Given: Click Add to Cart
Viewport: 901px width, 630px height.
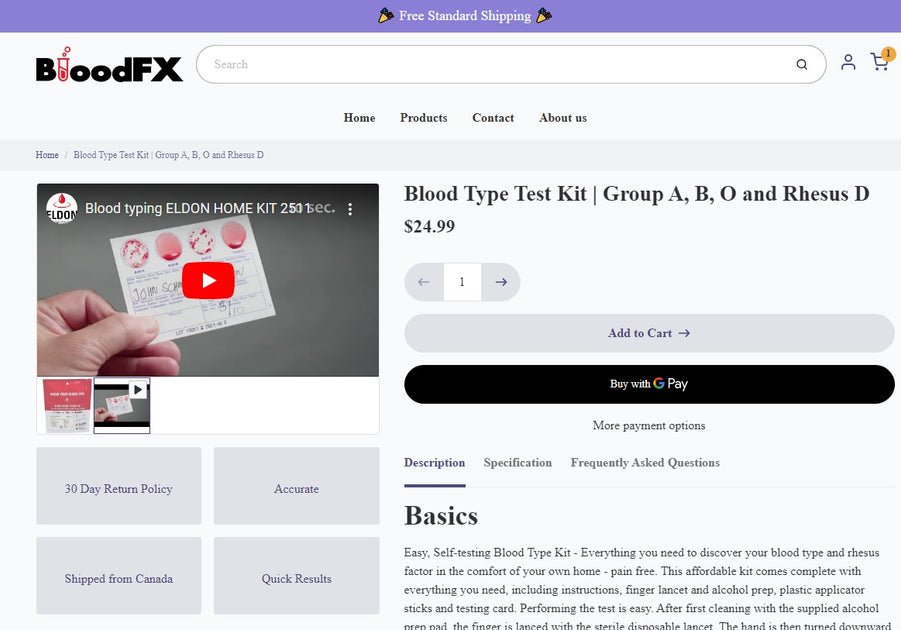Looking at the screenshot, I should click(649, 332).
